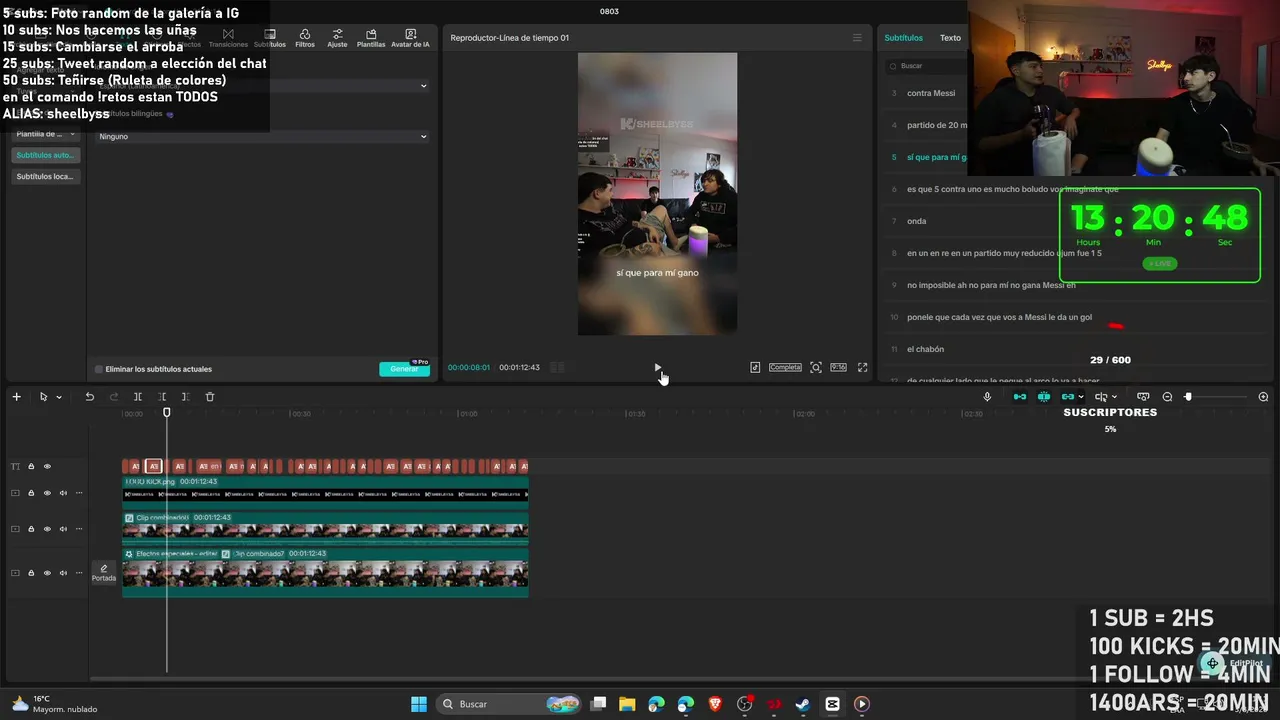Click the icon left of the Completa button
Viewport: 1280px width, 720px height.
point(755,367)
